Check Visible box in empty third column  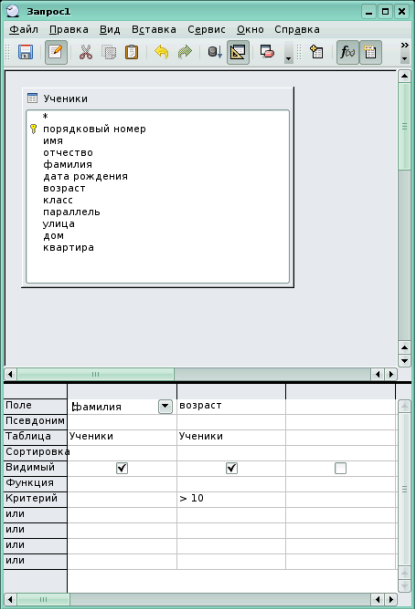(340, 468)
